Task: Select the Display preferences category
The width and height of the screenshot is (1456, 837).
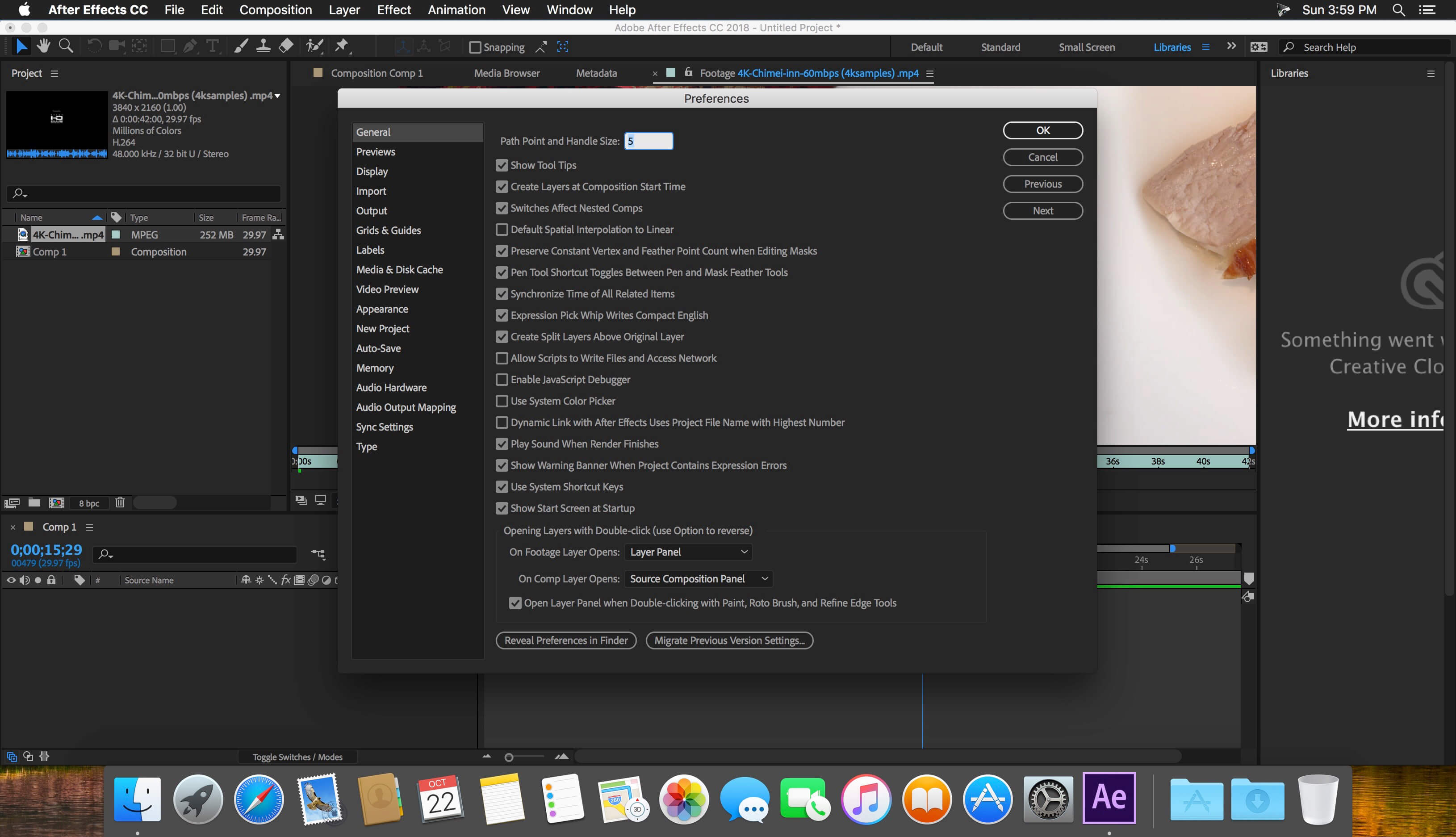Action: tap(372, 171)
